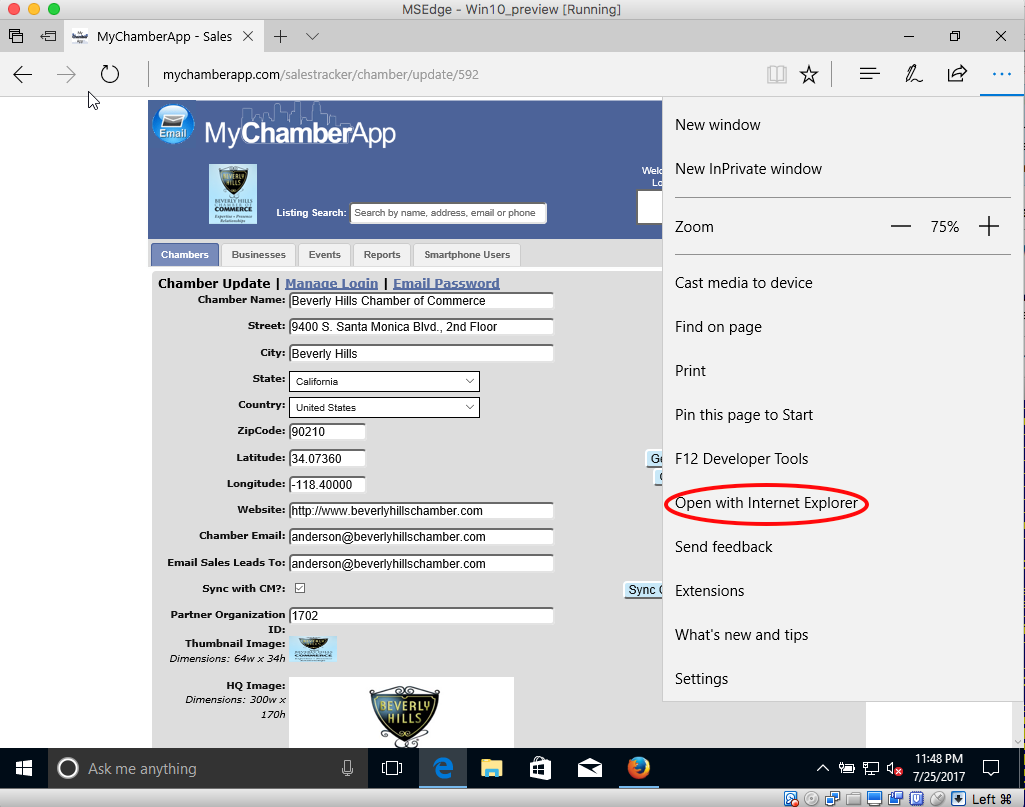Open the Hub icon in toolbar

tap(870, 74)
